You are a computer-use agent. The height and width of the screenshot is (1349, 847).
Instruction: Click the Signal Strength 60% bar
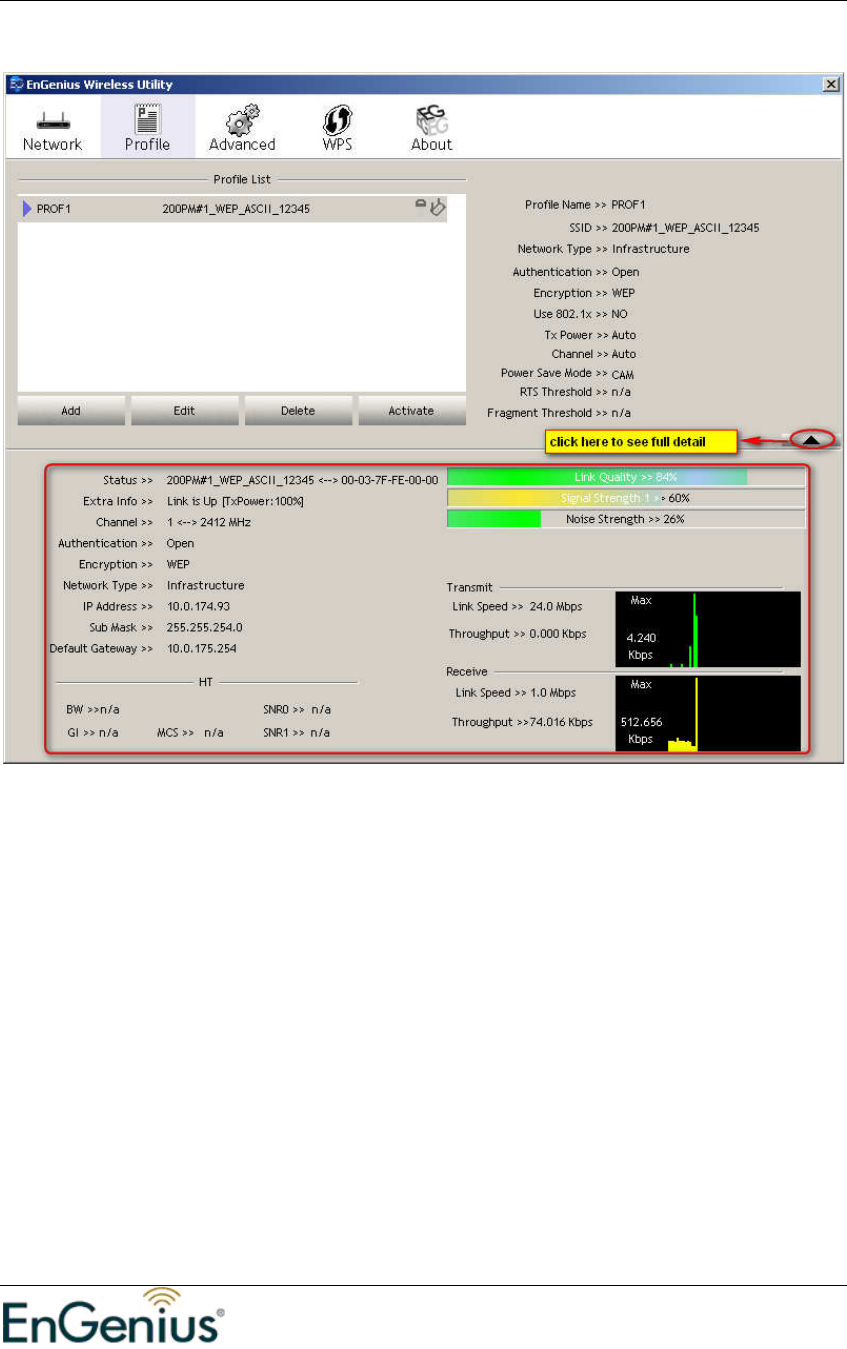click(626, 498)
